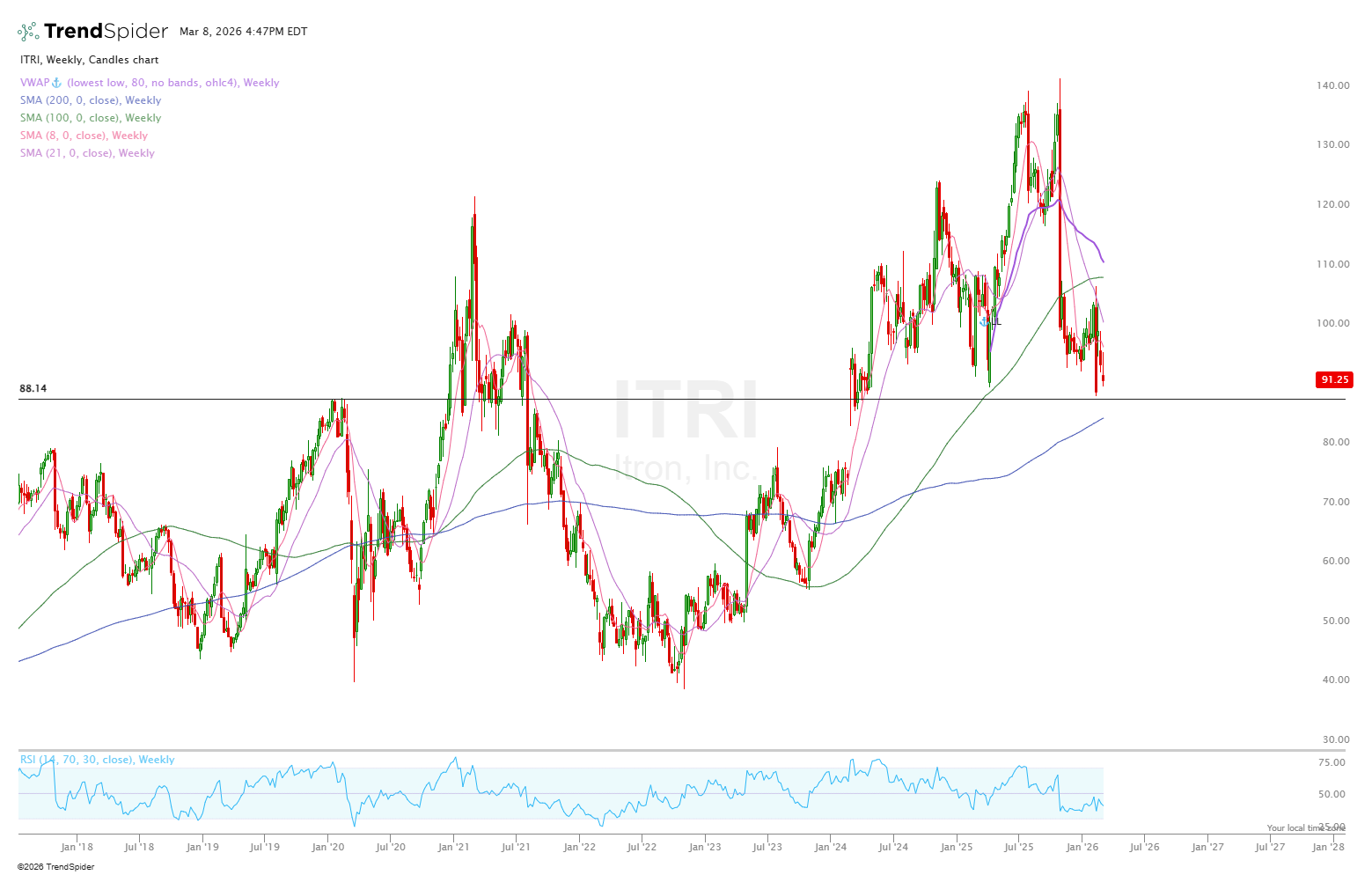Image resolution: width=1372 pixels, height=875 pixels.
Task: Click the Jan '22 date axis label
Action: pyautogui.click(x=579, y=848)
